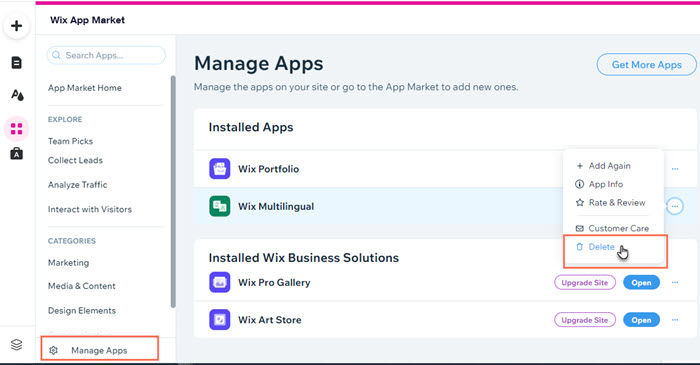Click into the Search Apps field
Image resolution: width=700 pixels, height=365 pixels.
(106, 55)
